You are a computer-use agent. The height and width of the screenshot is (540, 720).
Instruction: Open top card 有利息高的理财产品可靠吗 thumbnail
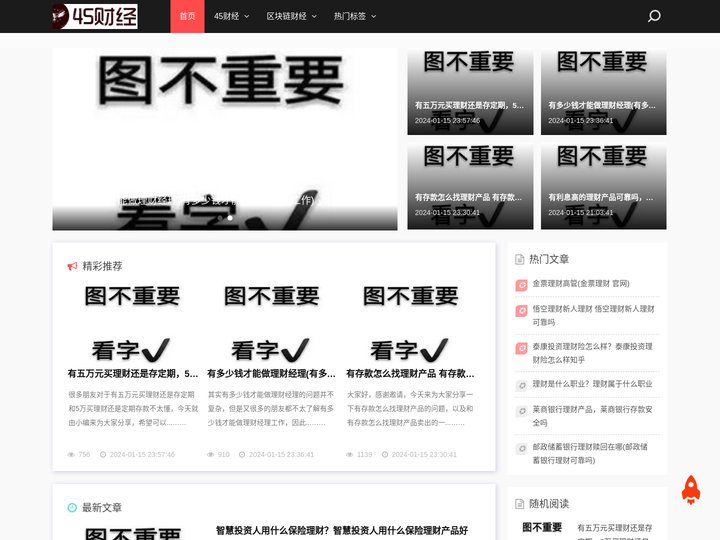pos(603,186)
